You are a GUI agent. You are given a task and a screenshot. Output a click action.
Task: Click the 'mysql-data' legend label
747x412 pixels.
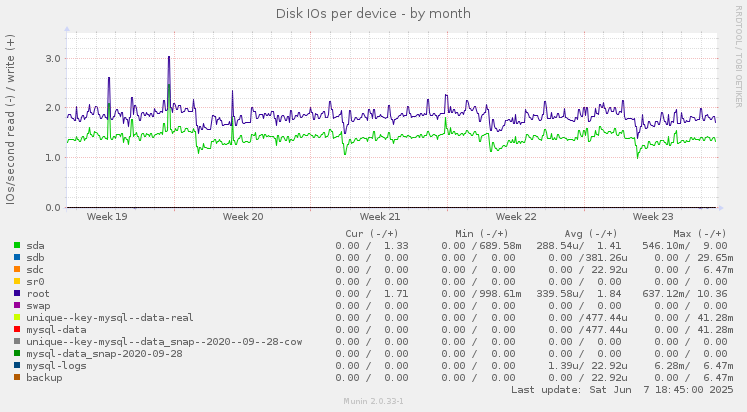click(56, 330)
